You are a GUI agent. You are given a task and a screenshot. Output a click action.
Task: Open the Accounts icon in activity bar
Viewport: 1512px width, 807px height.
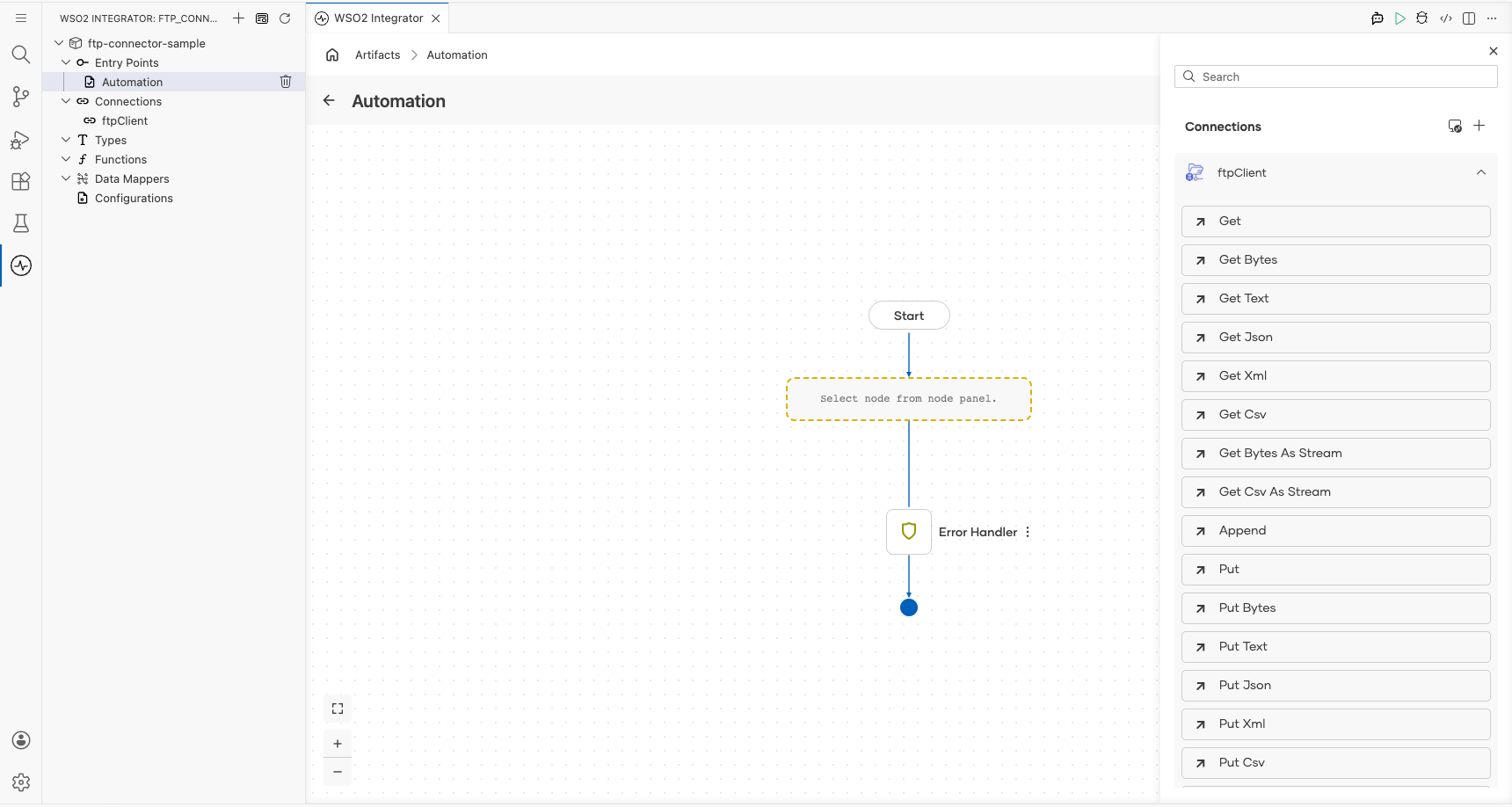[x=21, y=740]
